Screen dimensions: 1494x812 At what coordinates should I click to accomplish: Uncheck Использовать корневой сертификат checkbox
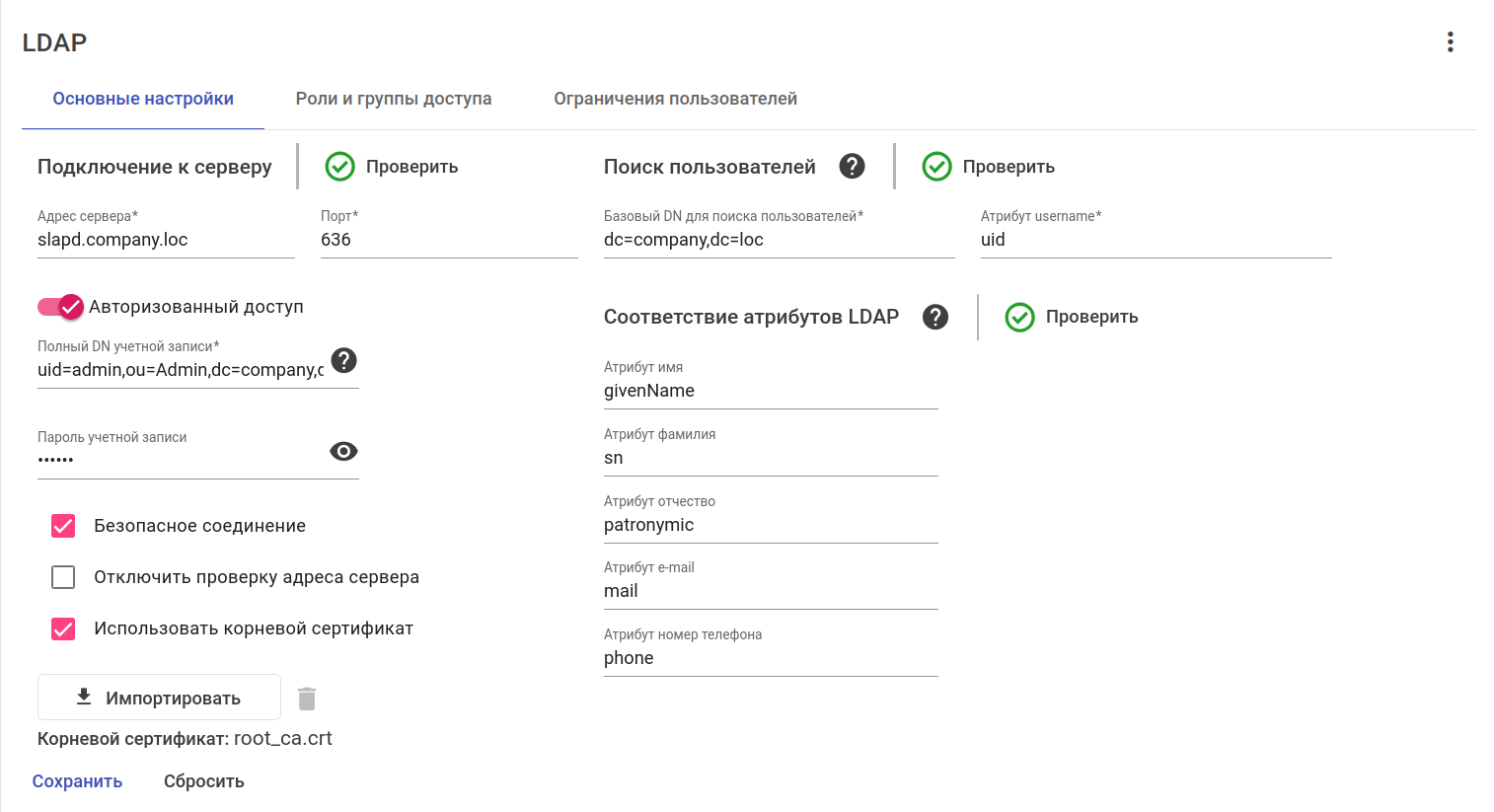pos(63,628)
